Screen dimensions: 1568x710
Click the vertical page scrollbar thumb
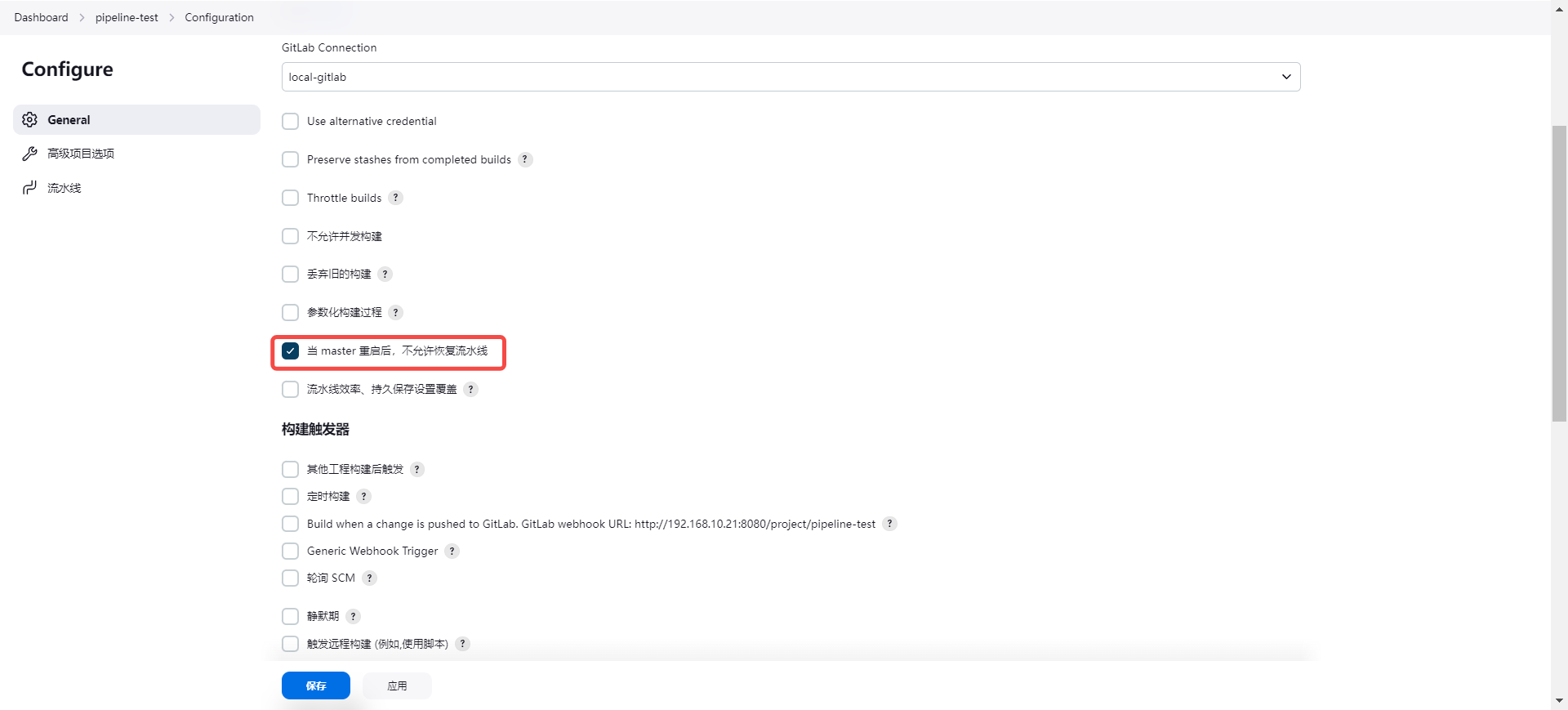tap(1559, 274)
